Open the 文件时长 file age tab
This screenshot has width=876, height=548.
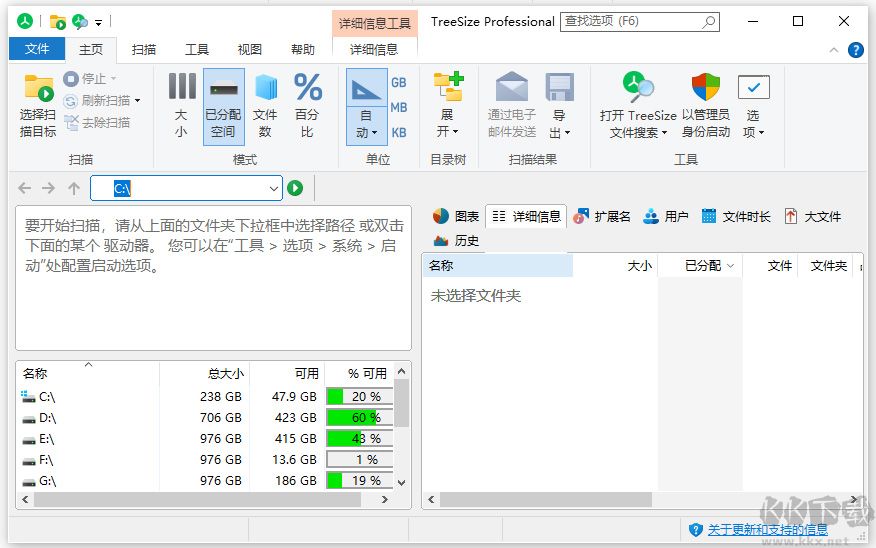[736, 216]
